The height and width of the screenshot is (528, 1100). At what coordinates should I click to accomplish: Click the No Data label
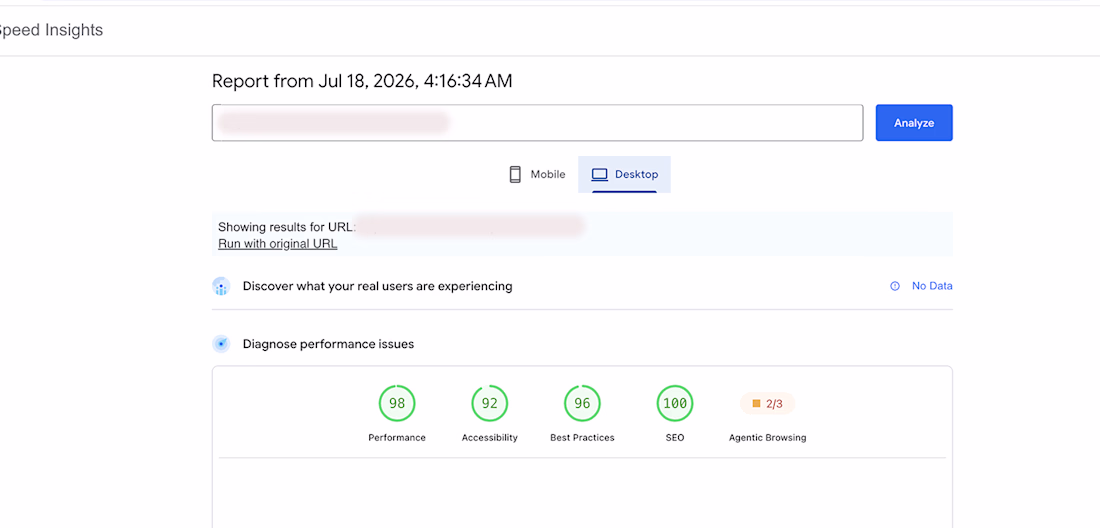932,286
